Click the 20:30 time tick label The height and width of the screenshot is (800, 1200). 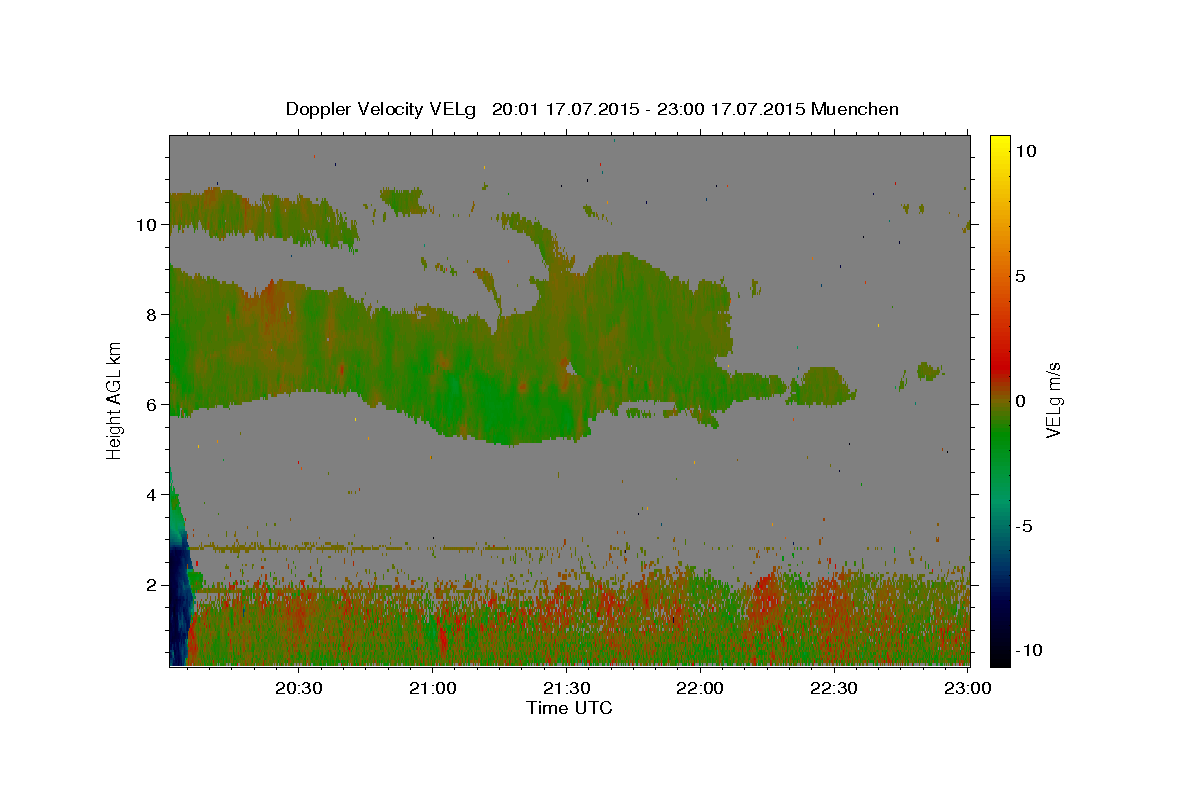click(299, 688)
